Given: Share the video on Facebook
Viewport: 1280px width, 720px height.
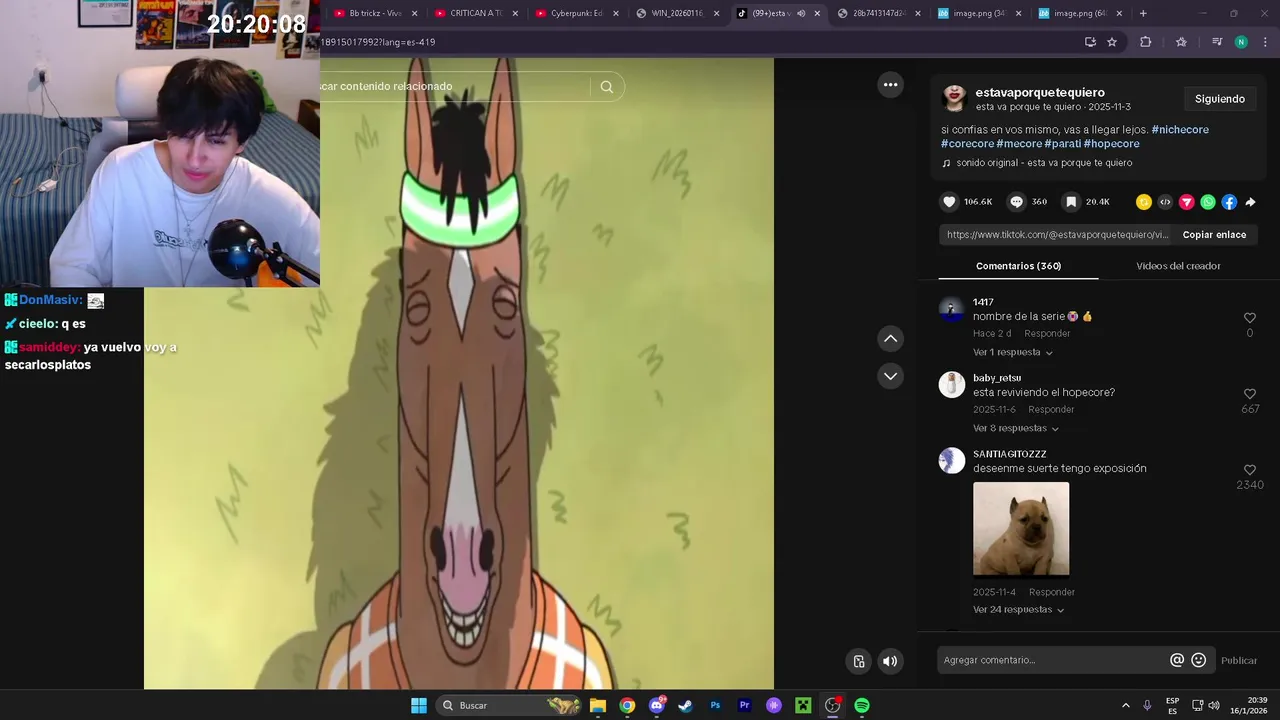Looking at the screenshot, I should pos(1229,202).
